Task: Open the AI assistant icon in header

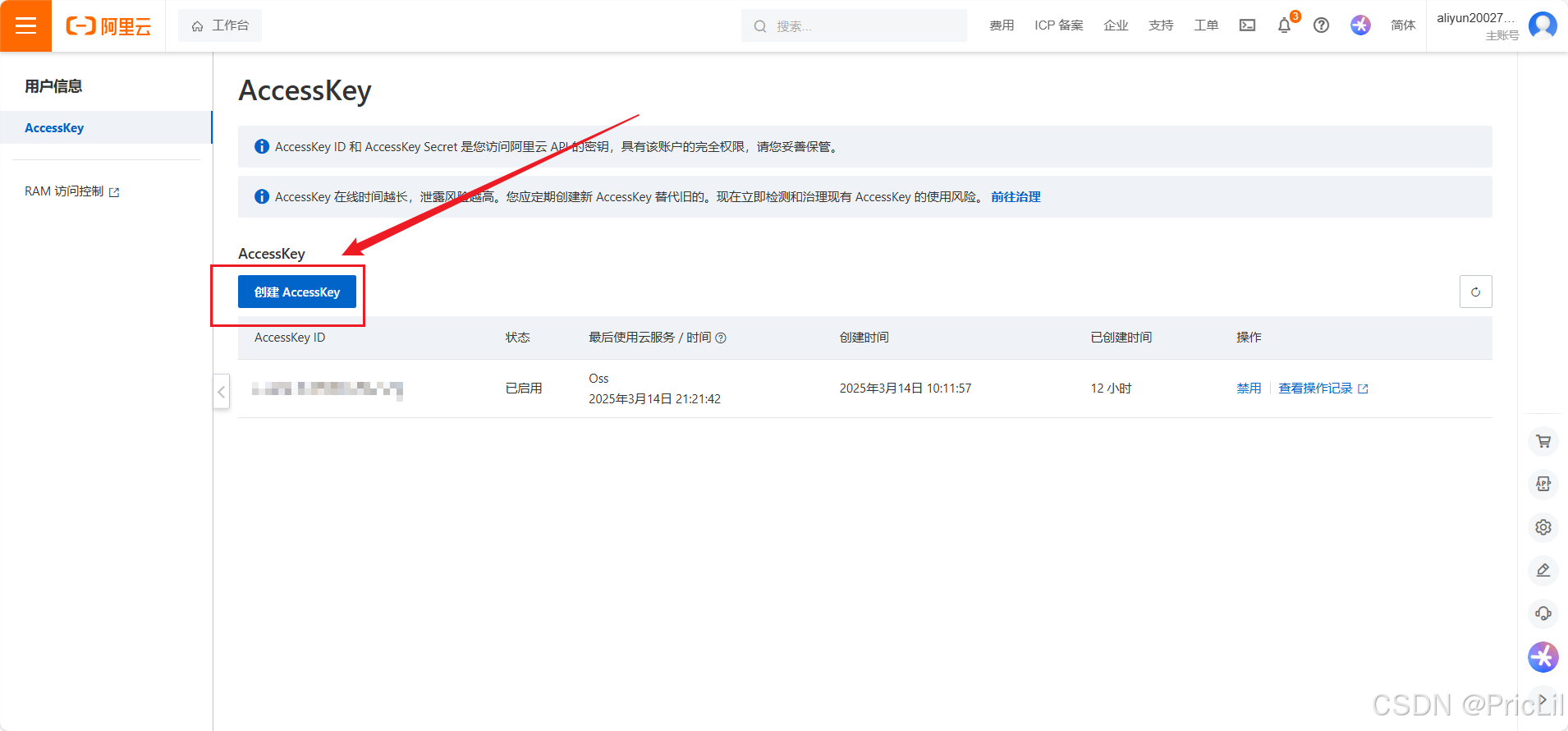Action: pos(1360,25)
